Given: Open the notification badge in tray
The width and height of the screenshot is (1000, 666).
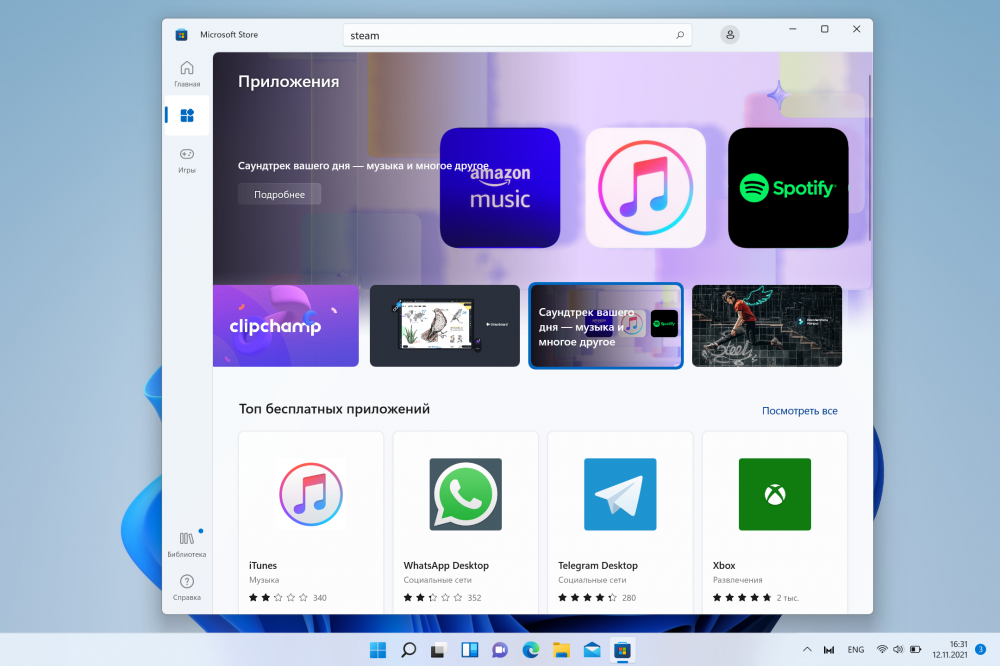Looking at the screenshot, I should coord(981,649).
